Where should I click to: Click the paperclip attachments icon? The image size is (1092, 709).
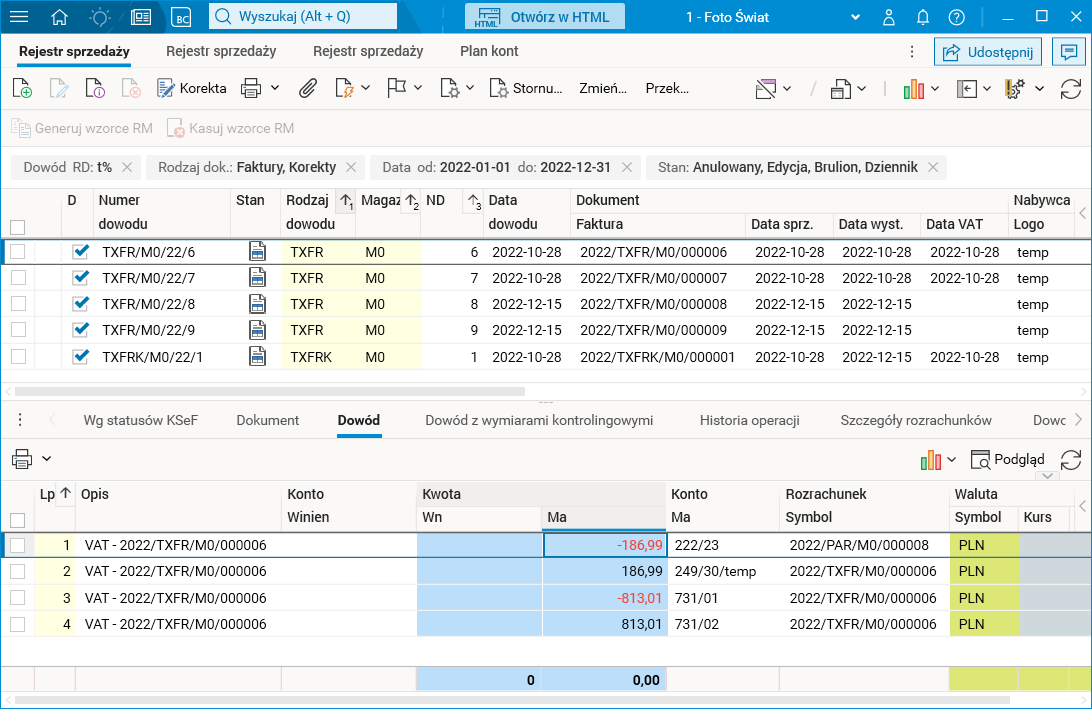[308, 88]
